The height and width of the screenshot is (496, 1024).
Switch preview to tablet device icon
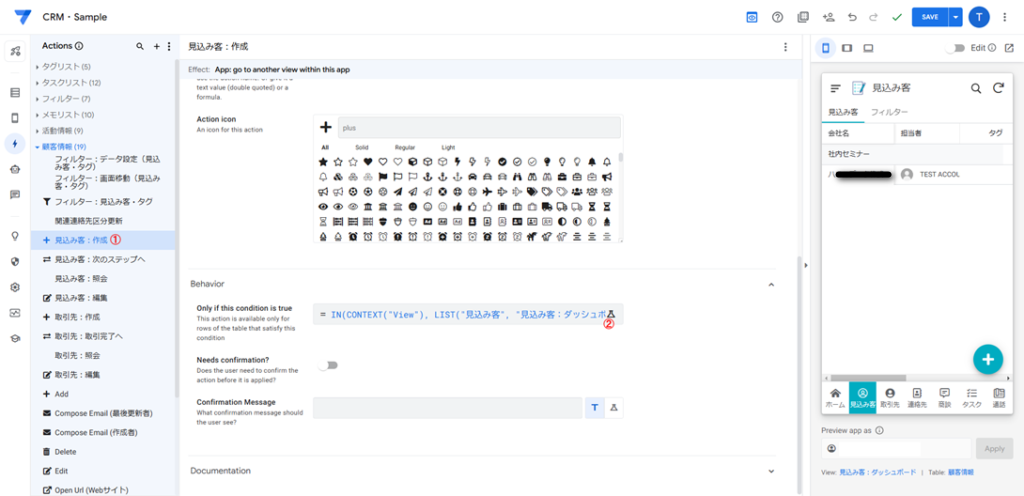pos(847,48)
